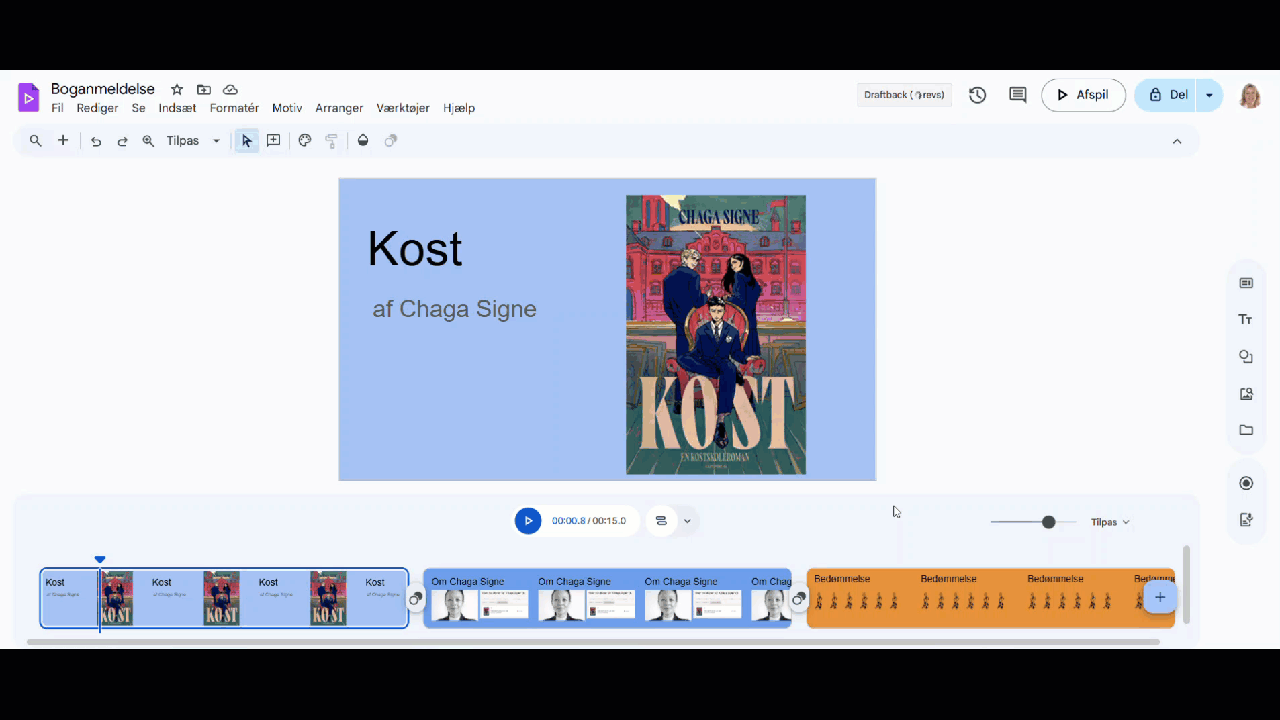The width and height of the screenshot is (1280, 720).
Task: Undo the last action
Action: click(x=96, y=141)
